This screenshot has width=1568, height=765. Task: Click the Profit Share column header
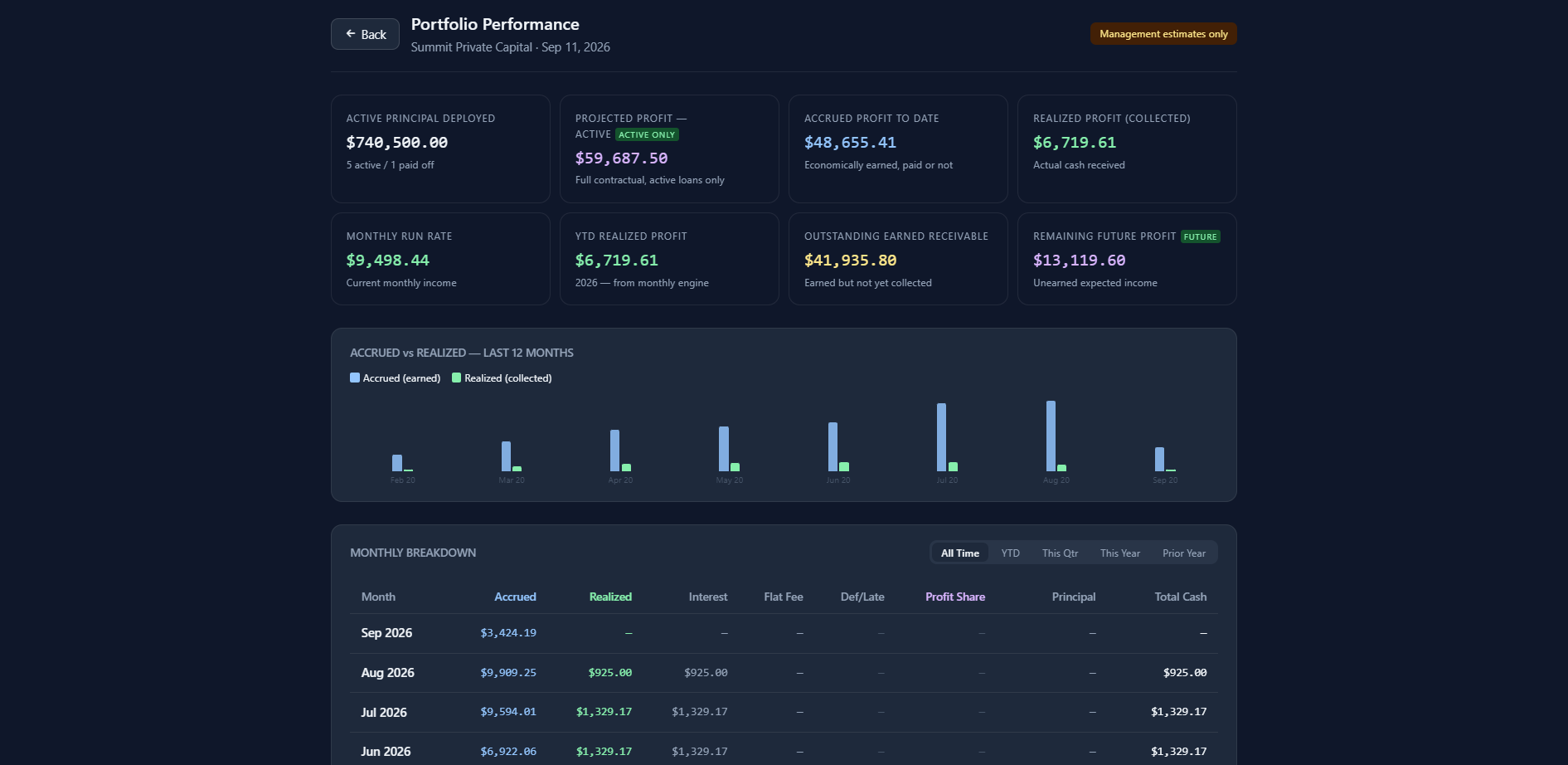(x=955, y=597)
